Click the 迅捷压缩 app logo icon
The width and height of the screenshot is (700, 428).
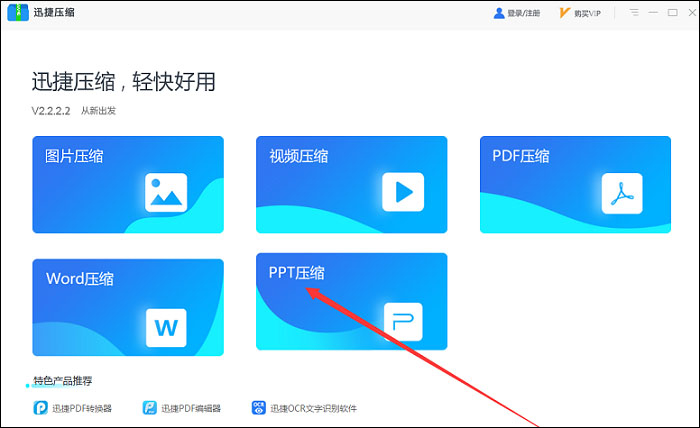18,12
